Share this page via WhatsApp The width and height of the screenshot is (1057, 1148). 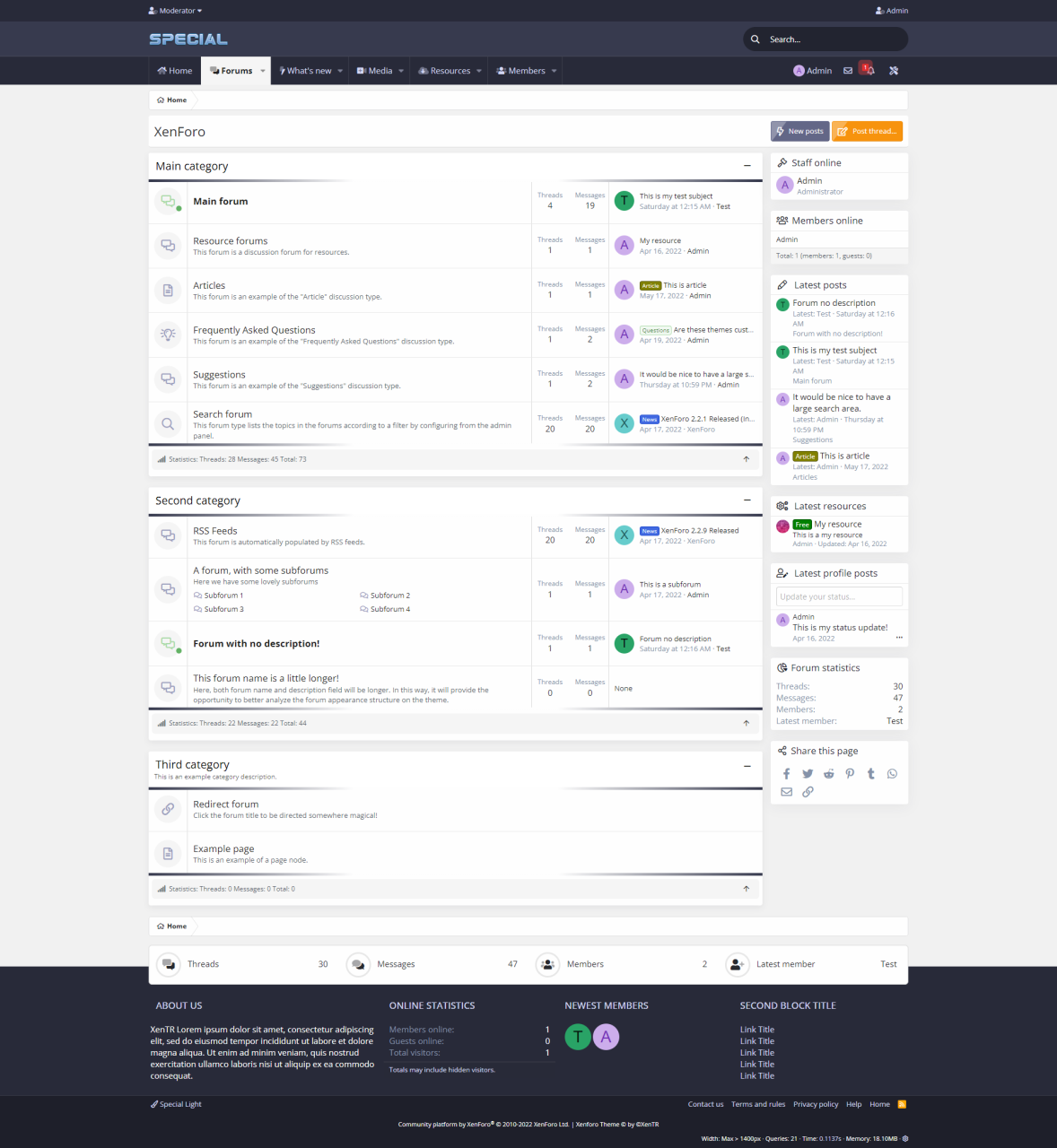[892, 774]
